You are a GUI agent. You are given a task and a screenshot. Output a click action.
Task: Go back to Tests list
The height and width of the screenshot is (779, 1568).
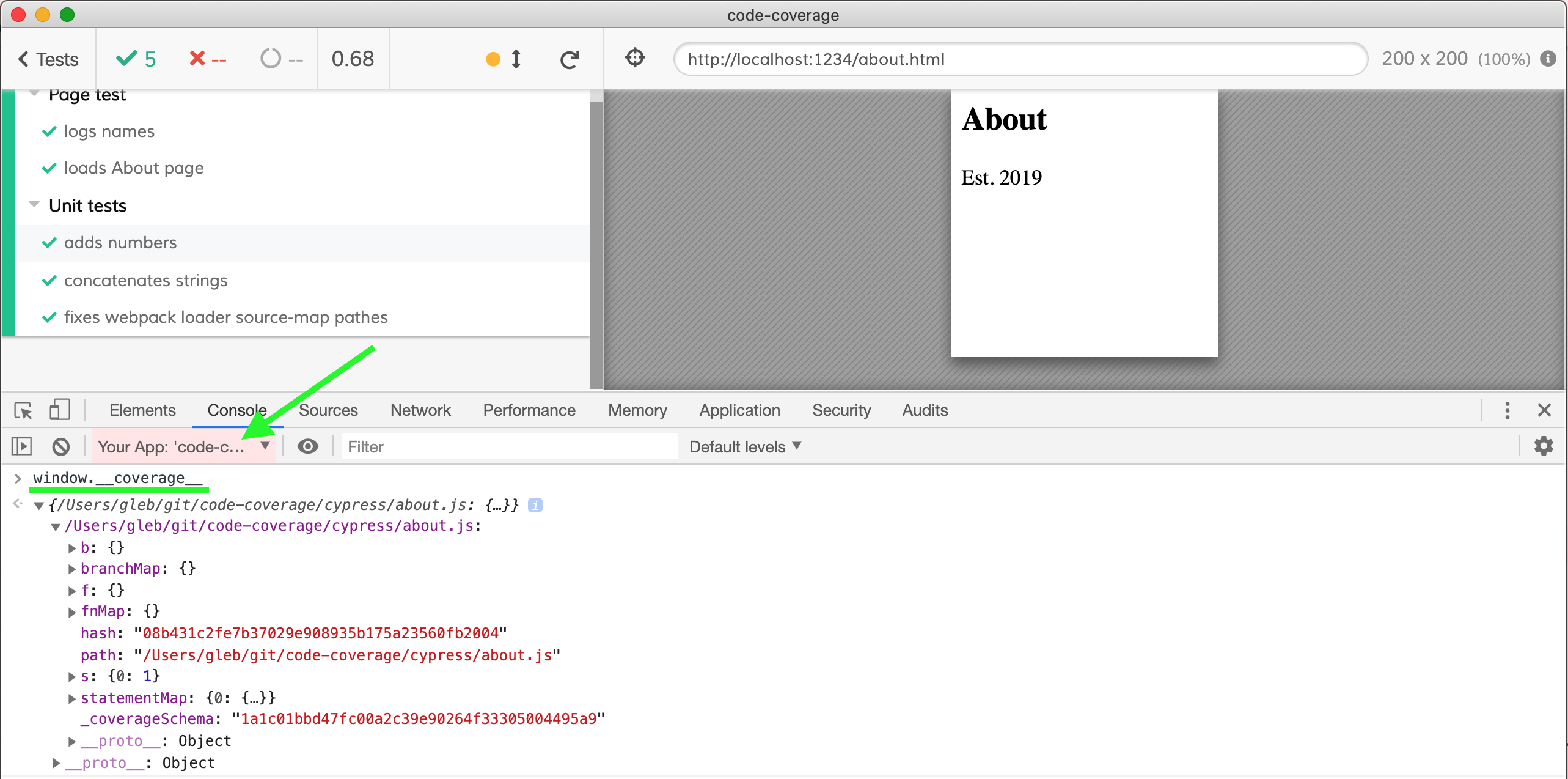(49, 59)
